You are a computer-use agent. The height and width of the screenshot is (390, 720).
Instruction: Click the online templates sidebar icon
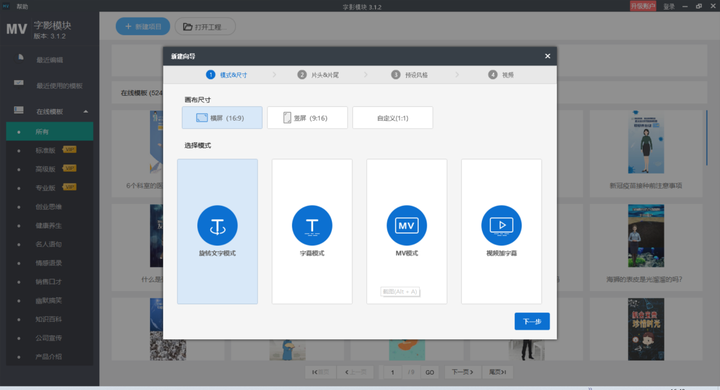coord(19,110)
